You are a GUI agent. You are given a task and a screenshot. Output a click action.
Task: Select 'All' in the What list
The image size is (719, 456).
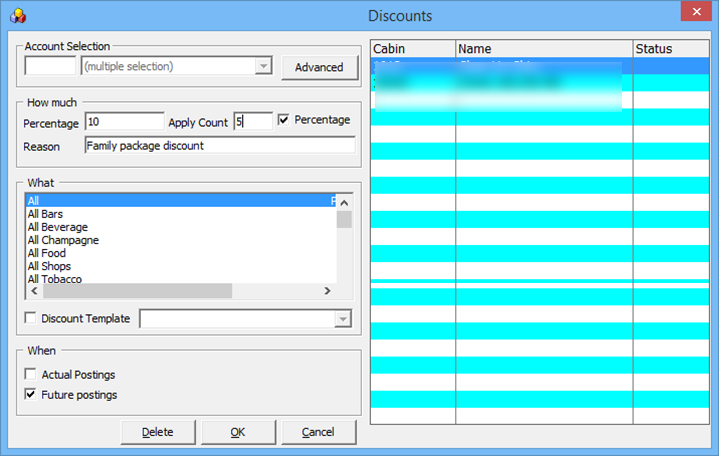pos(181,200)
